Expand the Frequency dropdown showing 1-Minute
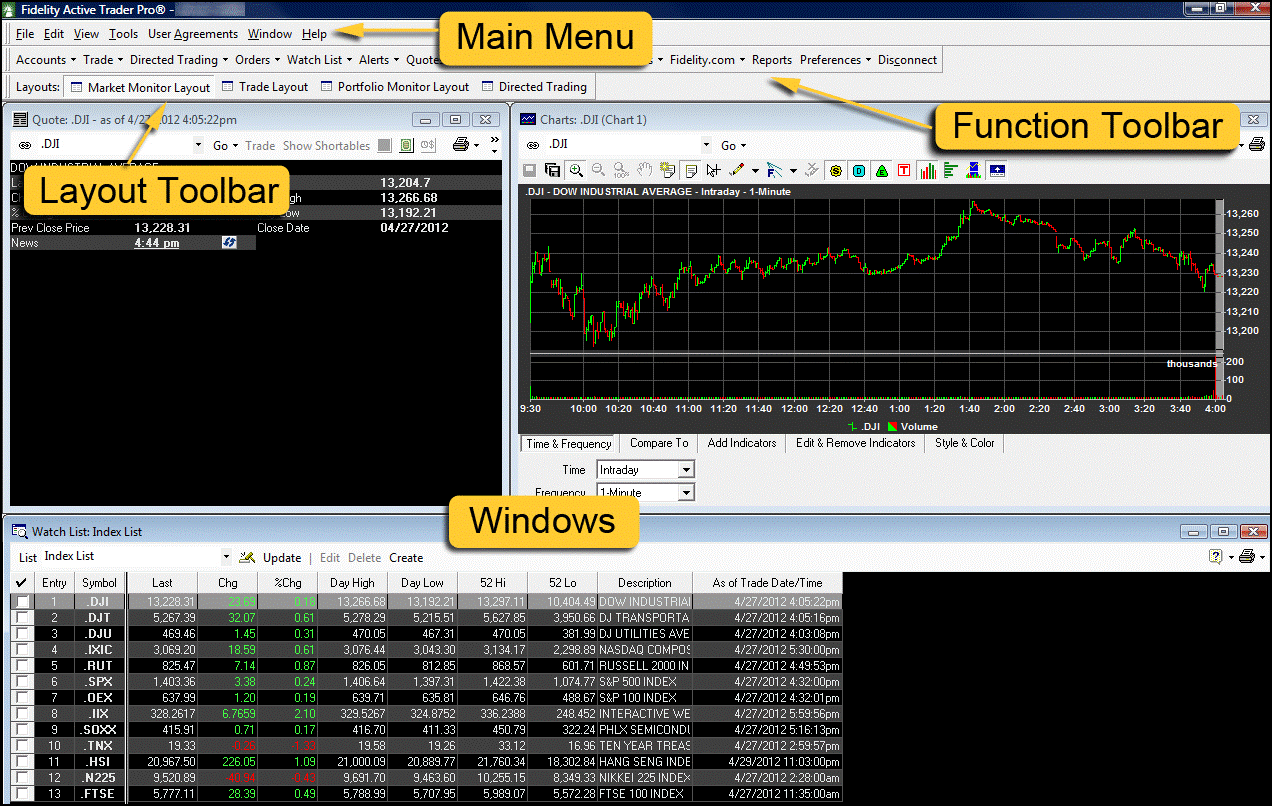The height and width of the screenshot is (806, 1272). click(x=686, y=493)
